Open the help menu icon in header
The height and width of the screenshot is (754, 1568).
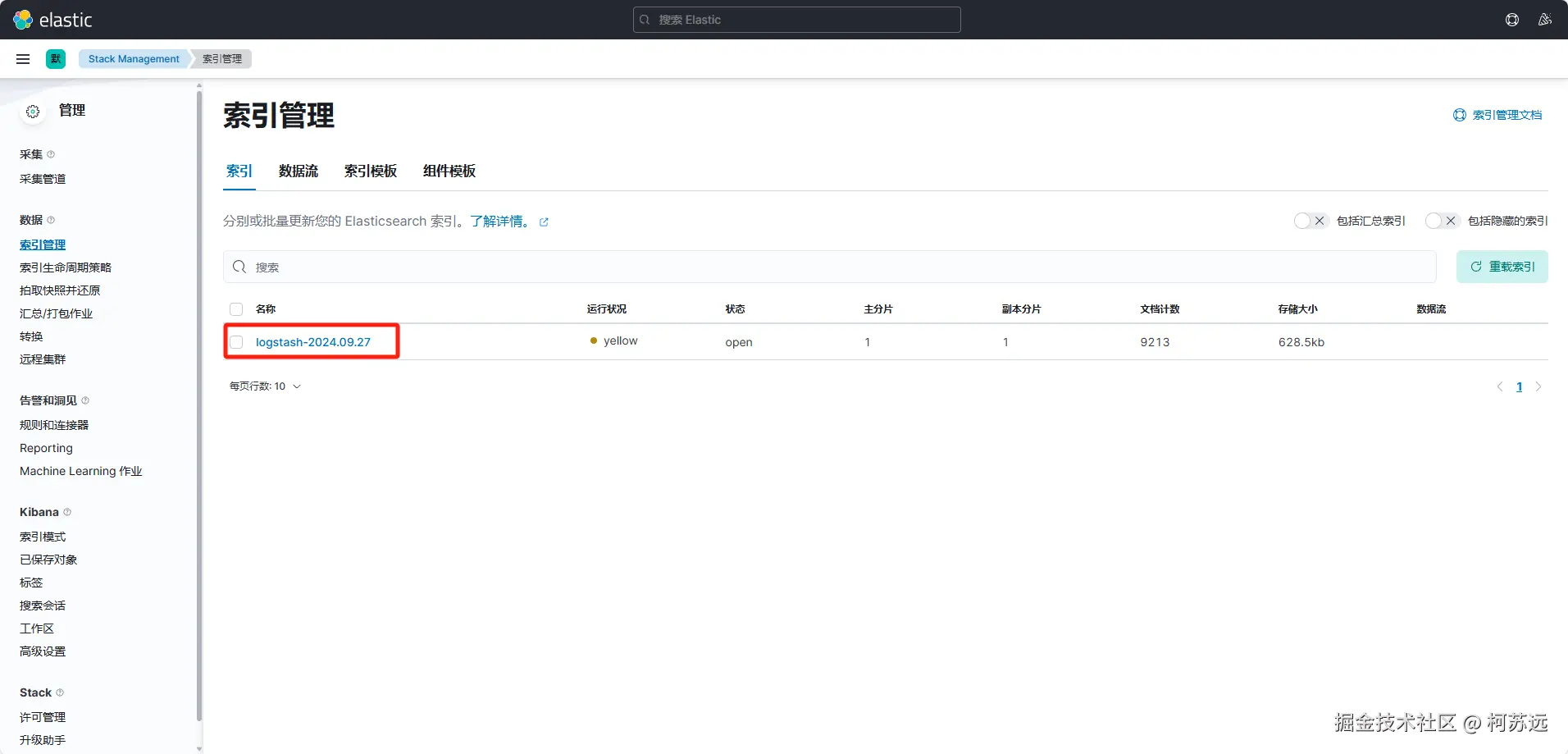[1512, 20]
